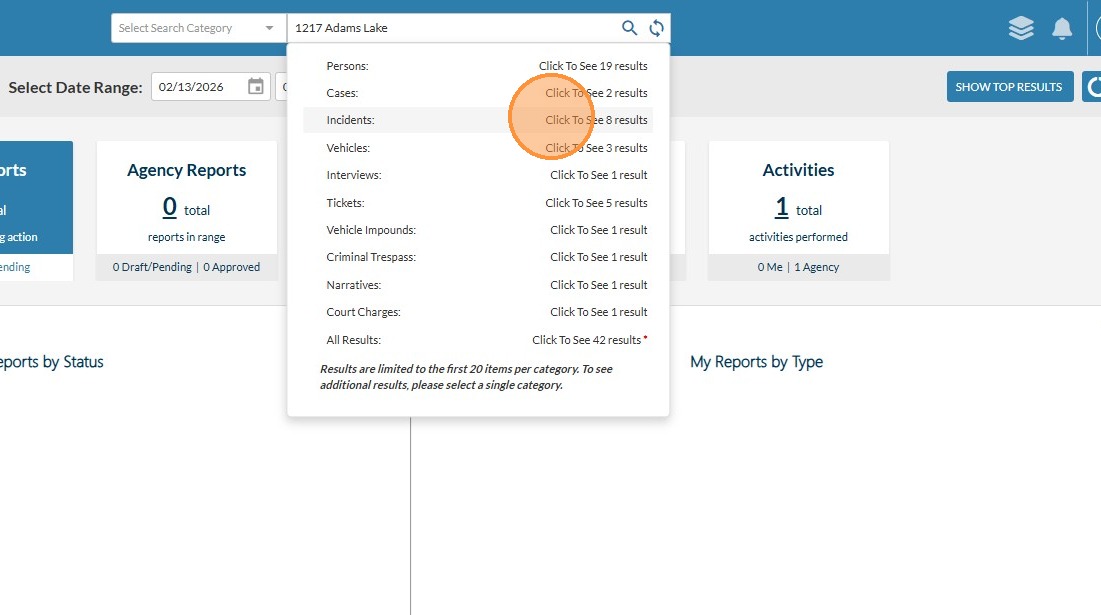Click the 'activities performed' text
Screen dimensions: 1101x615
tap(798, 237)
